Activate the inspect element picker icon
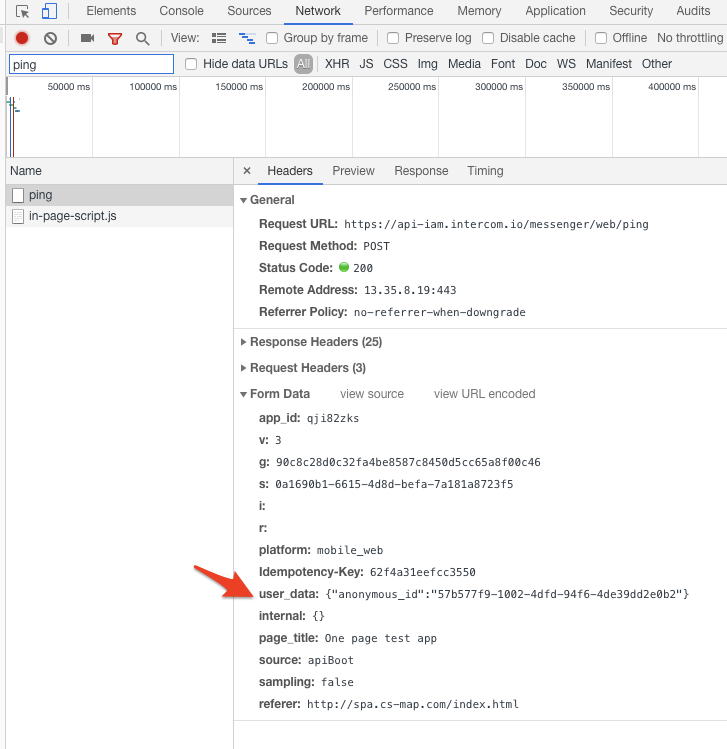This screenshot has width=727, height=749. point(22,11)
